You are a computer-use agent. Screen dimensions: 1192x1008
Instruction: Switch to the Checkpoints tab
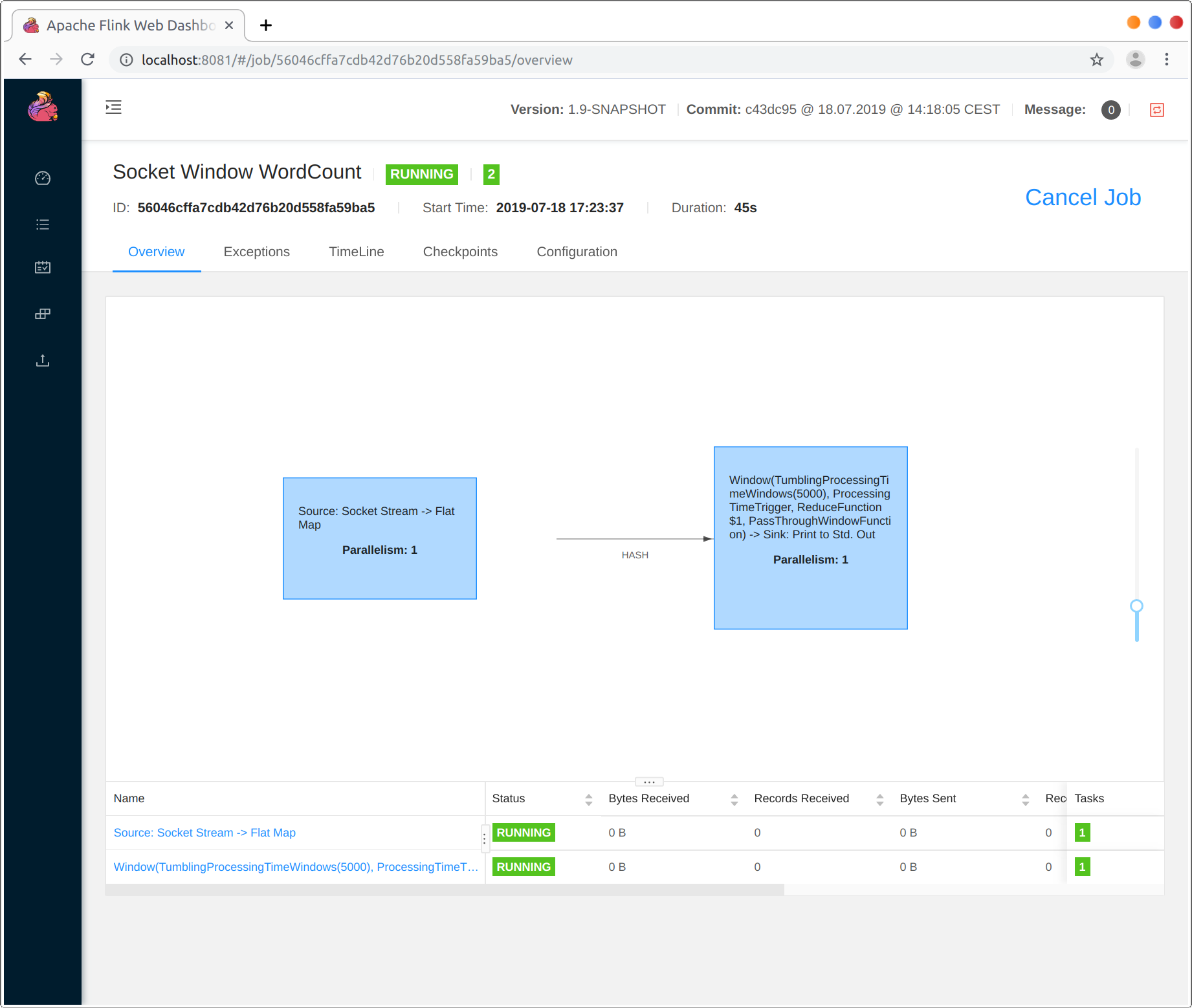coord(461,252)
